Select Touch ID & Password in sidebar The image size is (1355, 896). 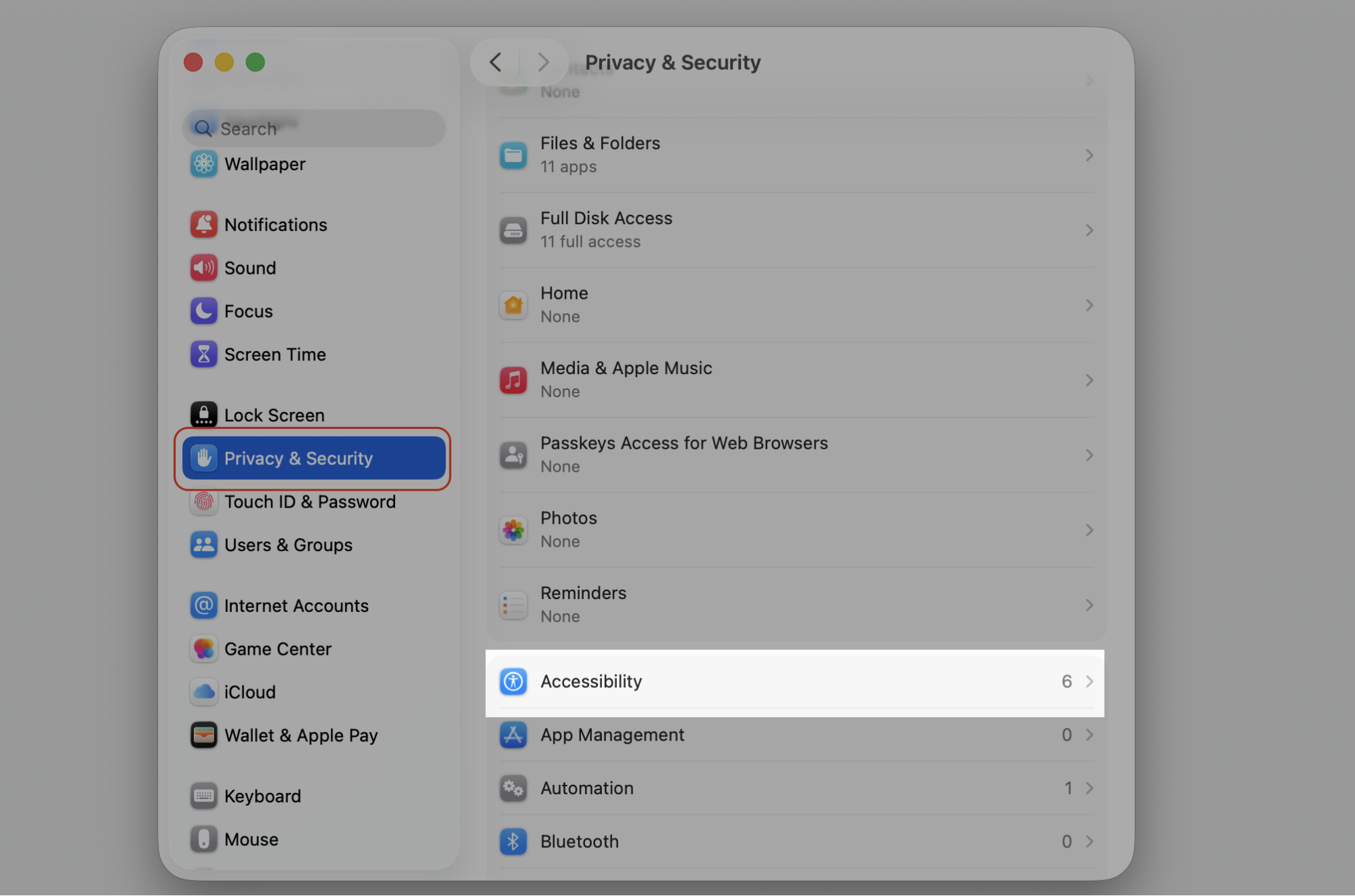pos(314,502)
